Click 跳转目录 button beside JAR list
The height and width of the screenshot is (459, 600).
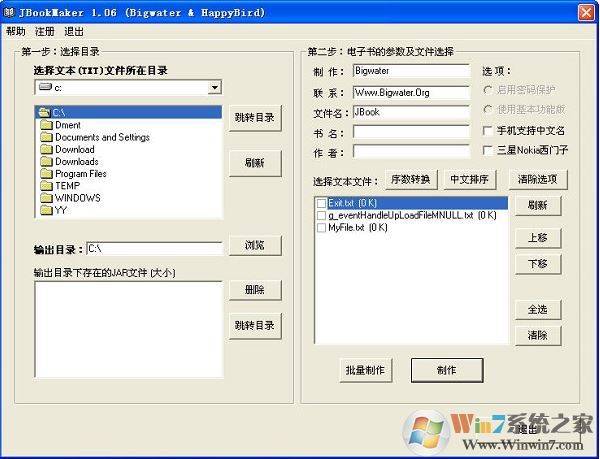click(x=255, y=326)
